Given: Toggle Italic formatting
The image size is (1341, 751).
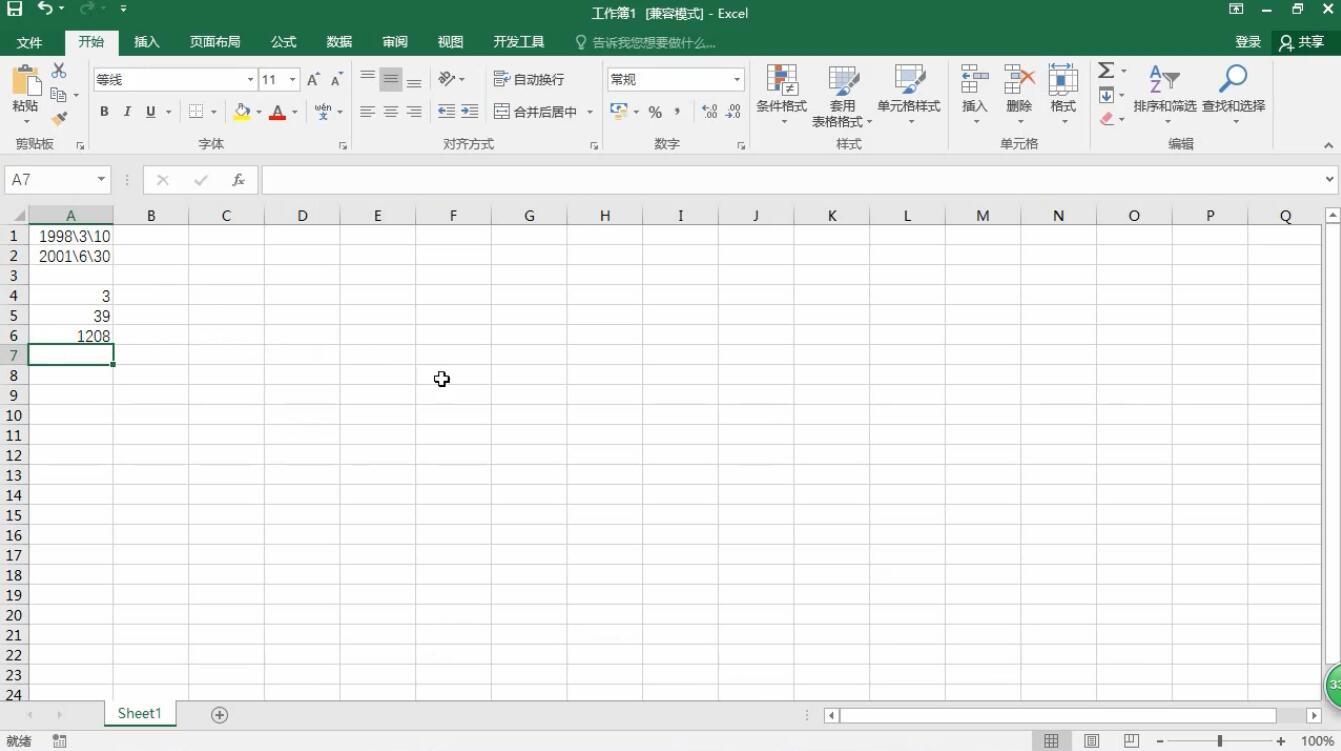Looking at the screenshot, I should 128,112.
